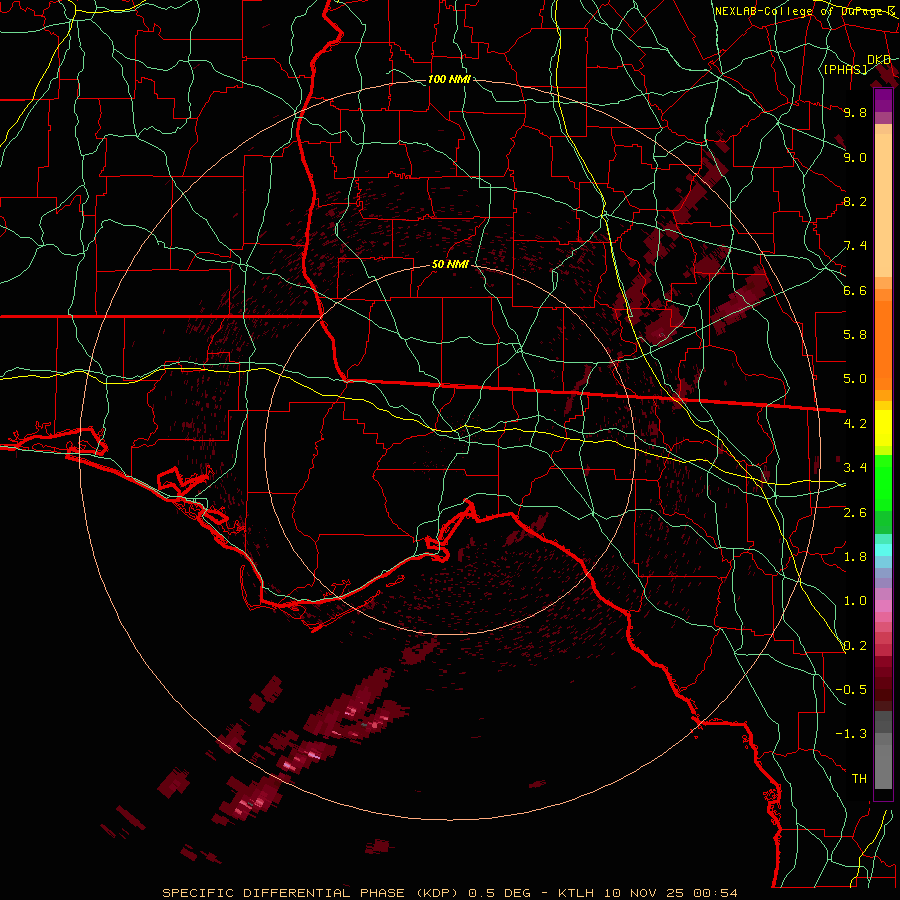Pick the pink segment of the color bar
The width and height of the screenshot is (900, 900).
click(883, 606)
